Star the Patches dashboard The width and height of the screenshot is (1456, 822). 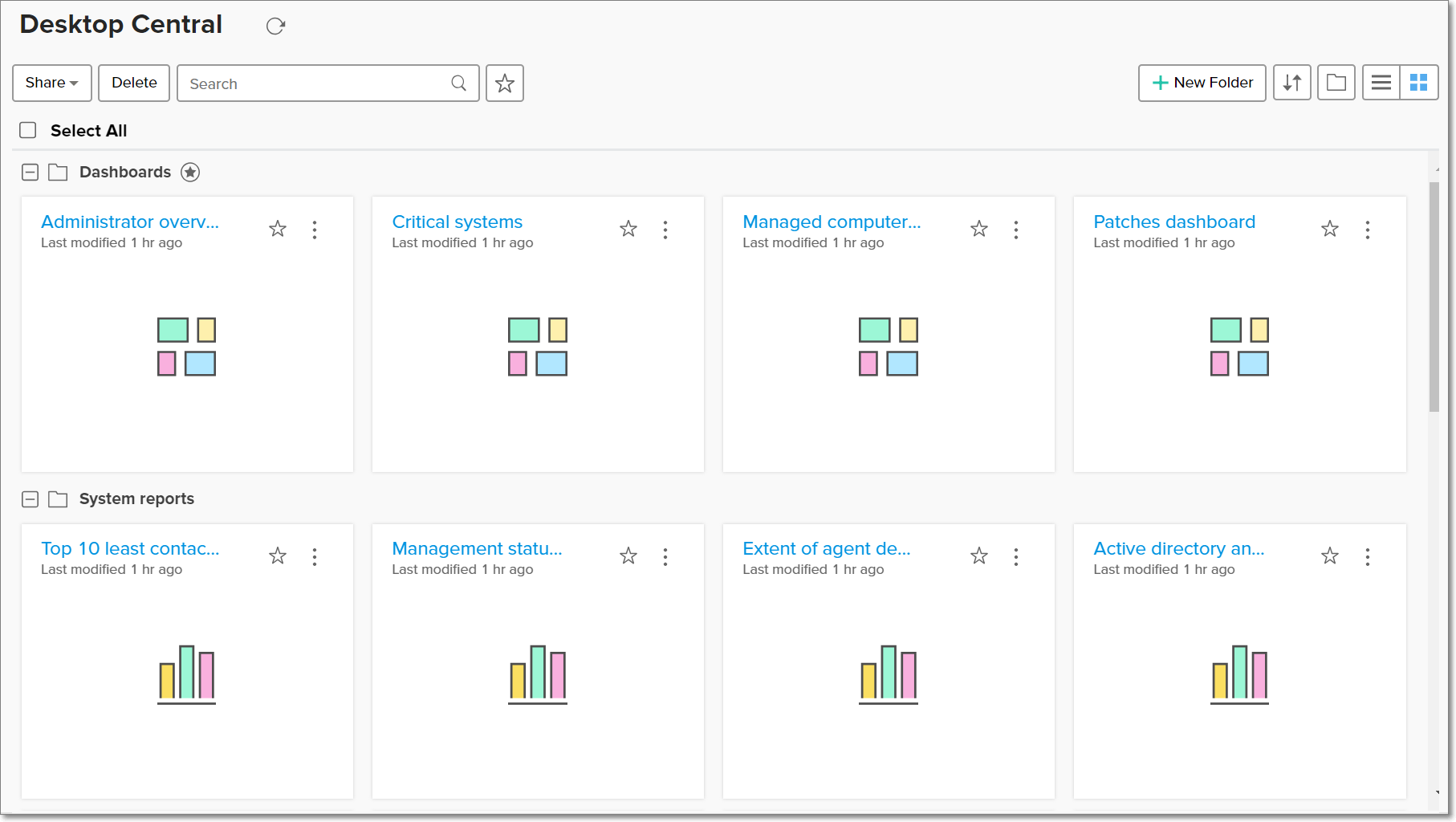tap(1330, 230)
